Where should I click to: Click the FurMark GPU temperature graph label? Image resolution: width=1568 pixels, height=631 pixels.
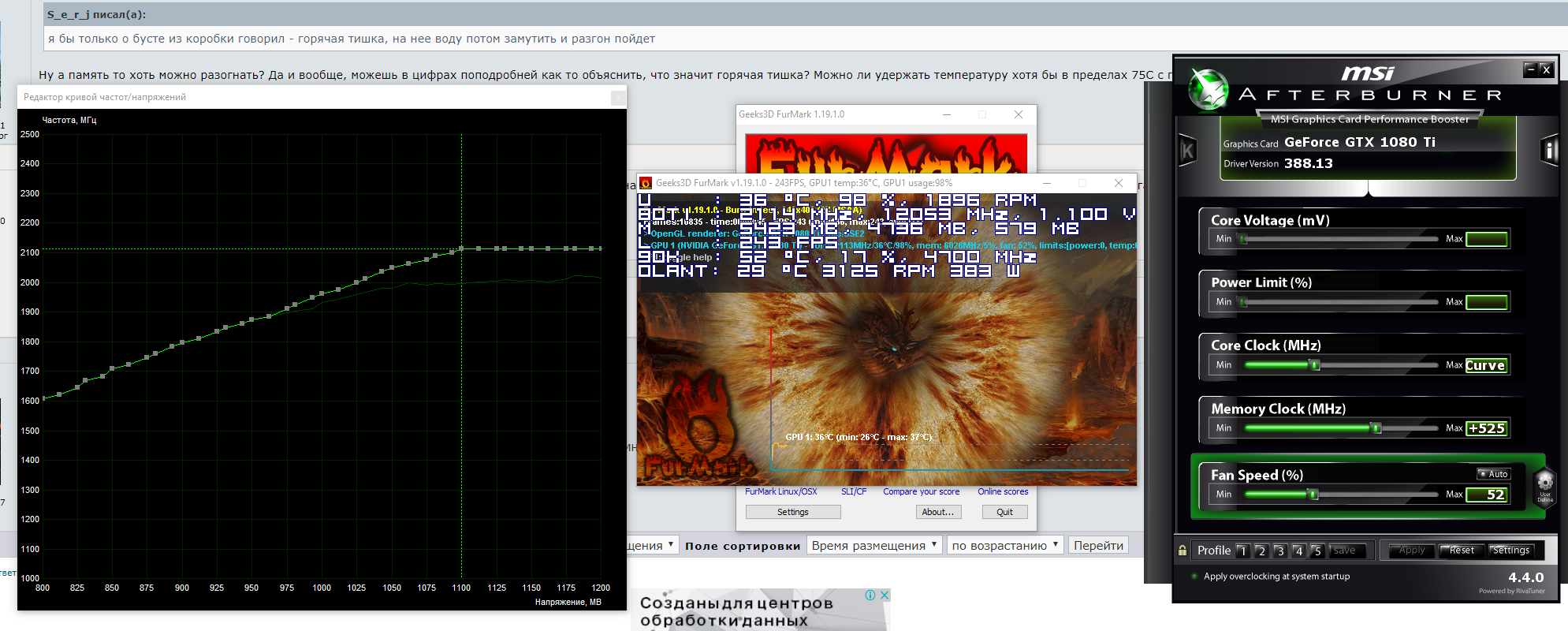(858, 437)
